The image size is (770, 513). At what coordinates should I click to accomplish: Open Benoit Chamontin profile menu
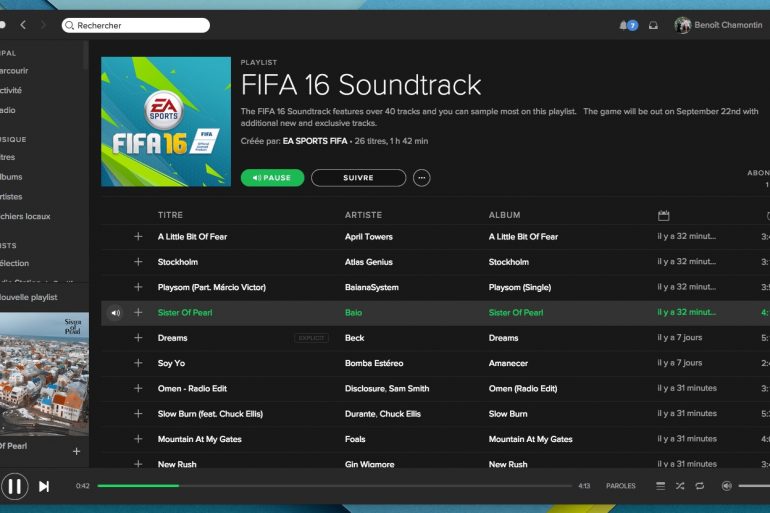[720, 25]
